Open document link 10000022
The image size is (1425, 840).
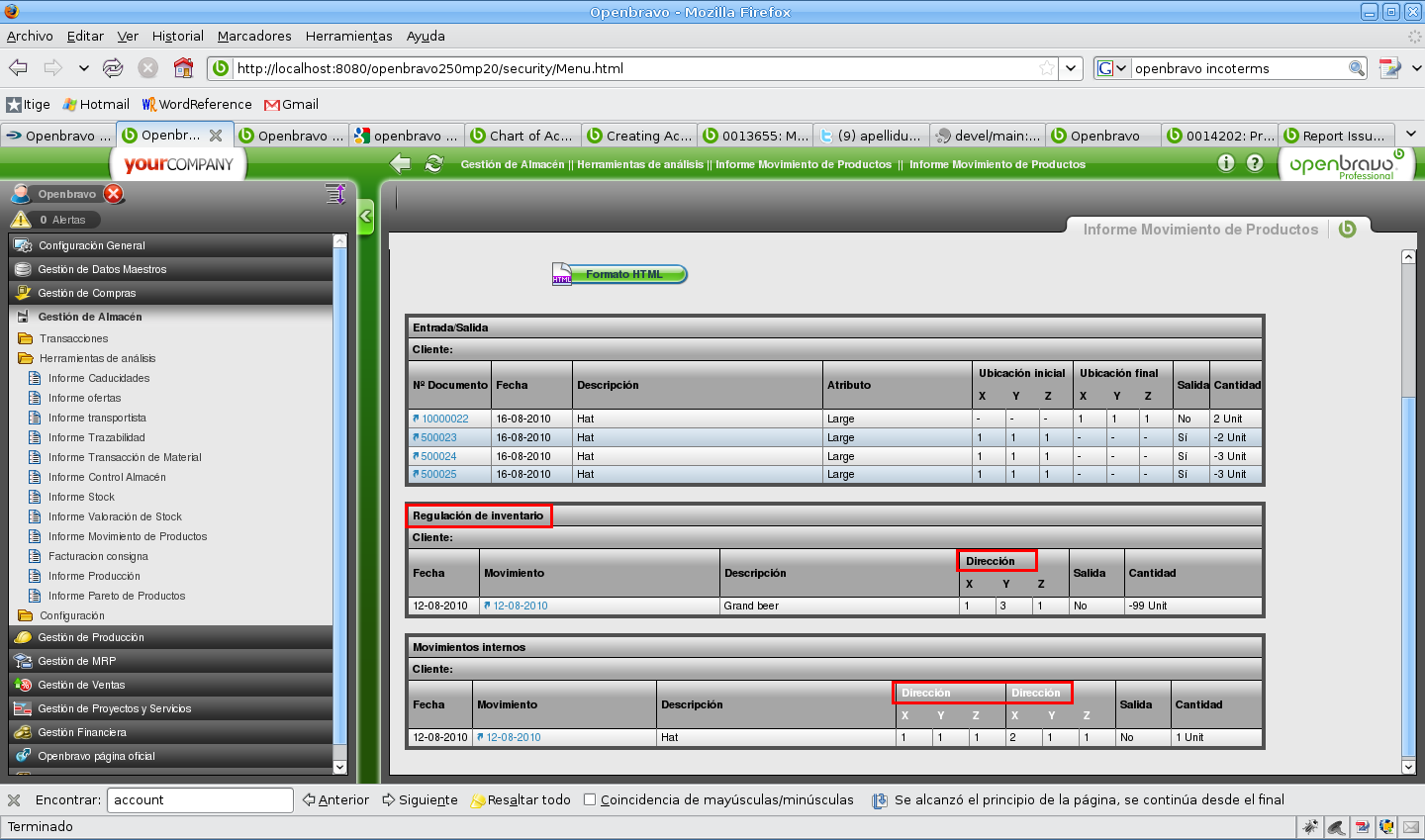point(444,419)
